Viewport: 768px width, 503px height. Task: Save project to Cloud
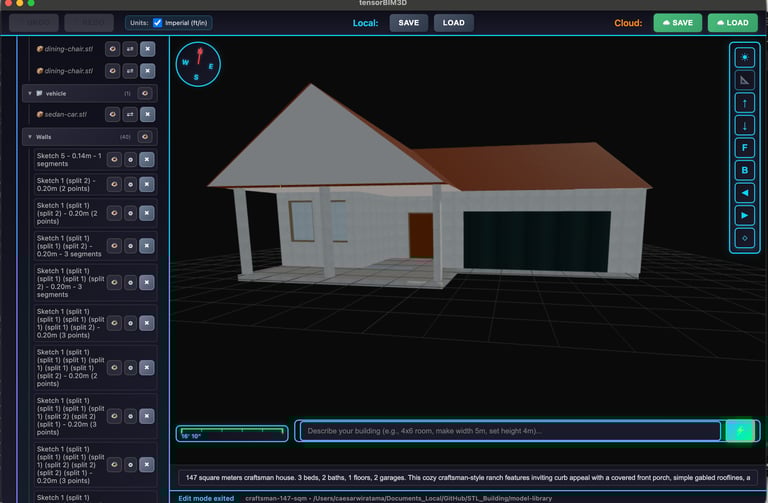(x=677, y=23)
